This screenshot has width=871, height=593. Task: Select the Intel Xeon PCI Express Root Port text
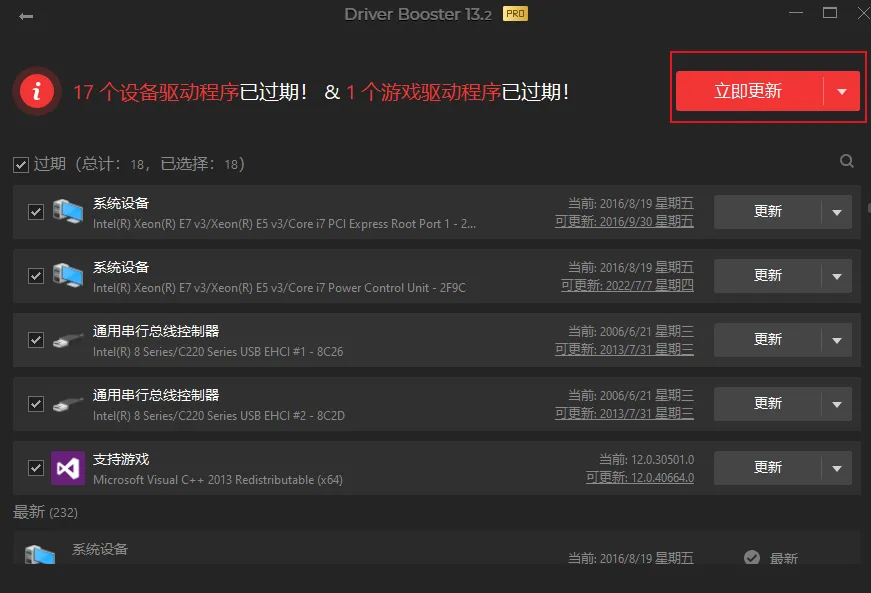pyautogui.click(x=284, y=224)
